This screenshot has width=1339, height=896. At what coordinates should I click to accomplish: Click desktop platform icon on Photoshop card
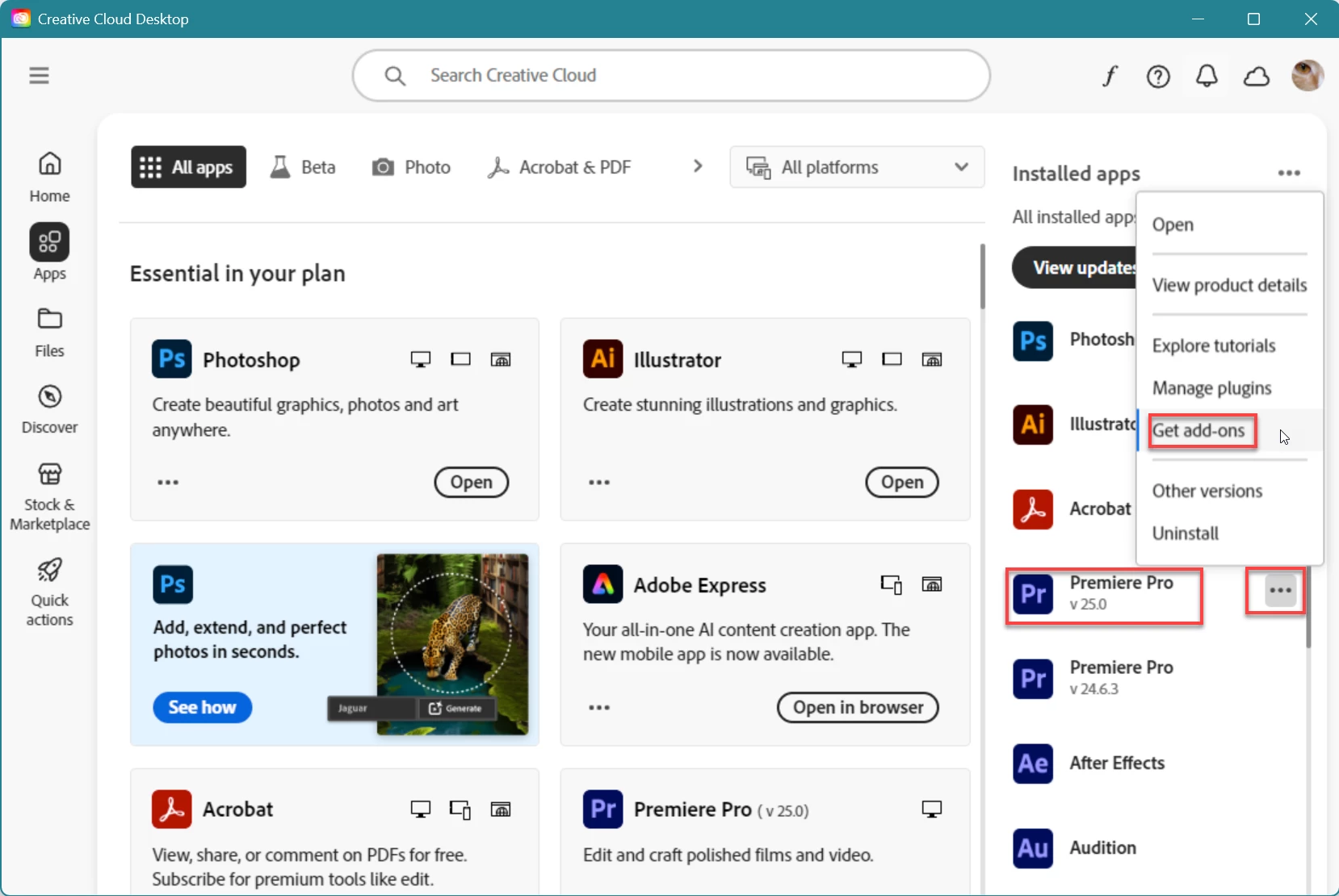pyautogui.click(x=421, y=359)
